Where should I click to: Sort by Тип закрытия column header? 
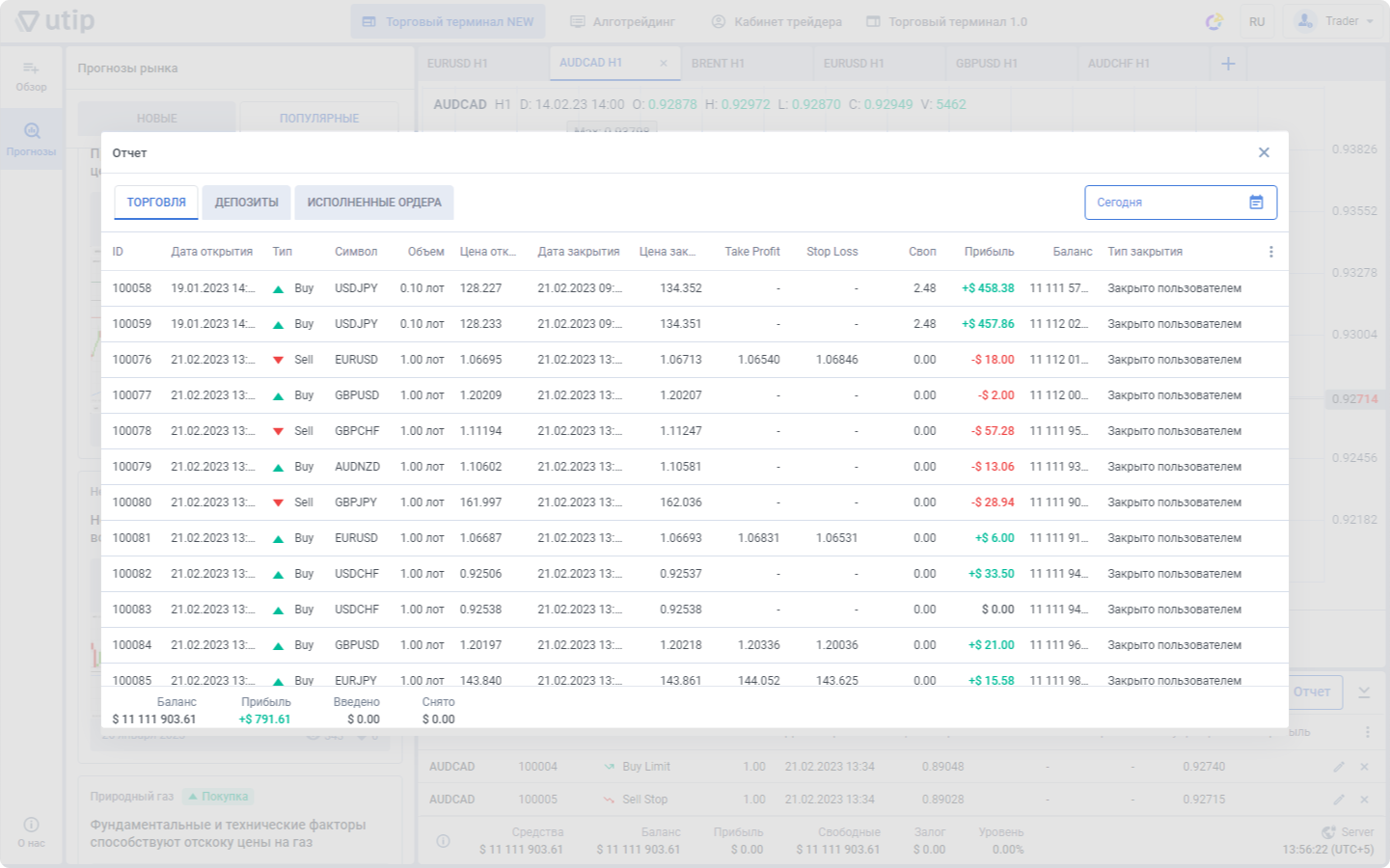pyautogui.click(x=1145, y=252)
